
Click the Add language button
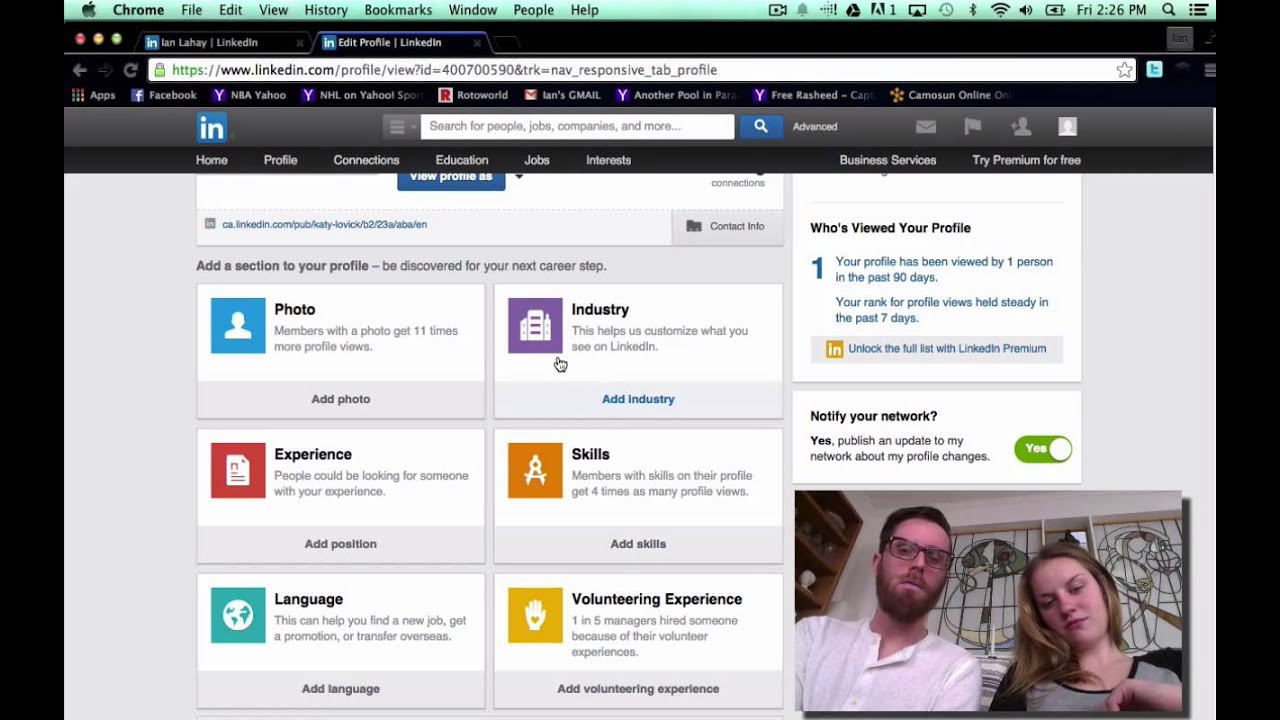click(x=341, y=689)
